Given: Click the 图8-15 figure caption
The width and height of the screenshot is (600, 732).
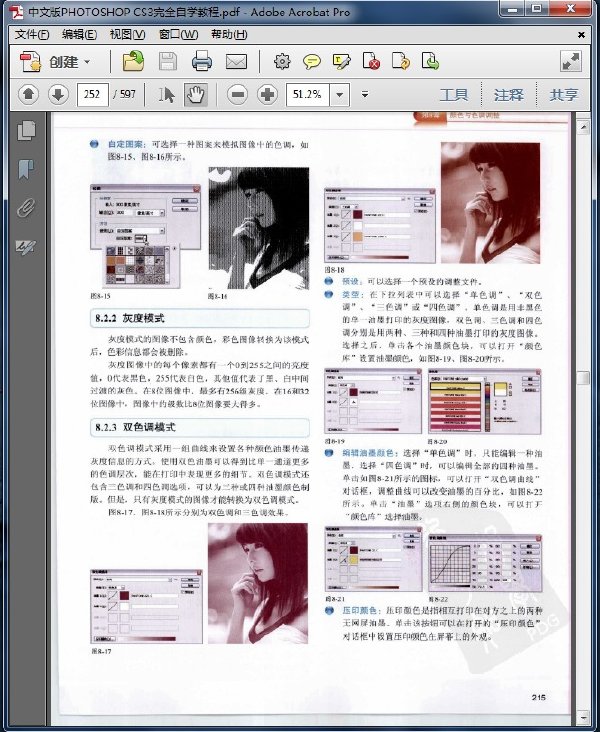Looking at the screenshot, I should [x=100, y=296].
